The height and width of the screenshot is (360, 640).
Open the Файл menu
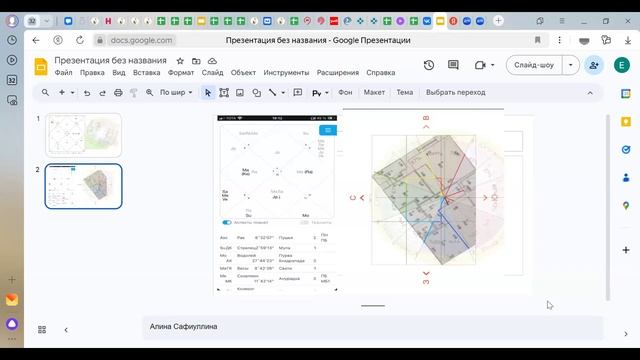[63, 73]
